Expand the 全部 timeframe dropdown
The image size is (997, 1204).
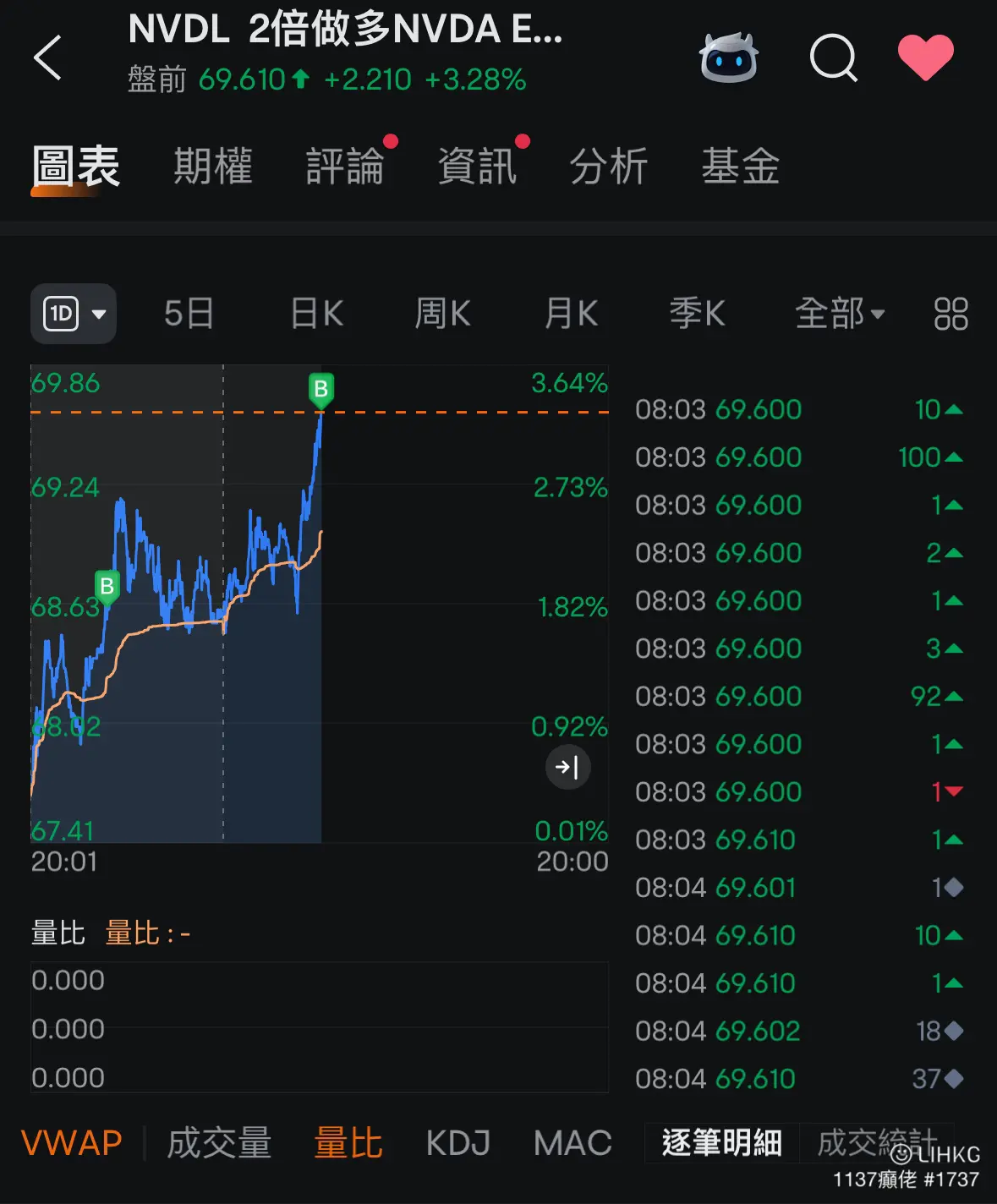coord(840,314)
